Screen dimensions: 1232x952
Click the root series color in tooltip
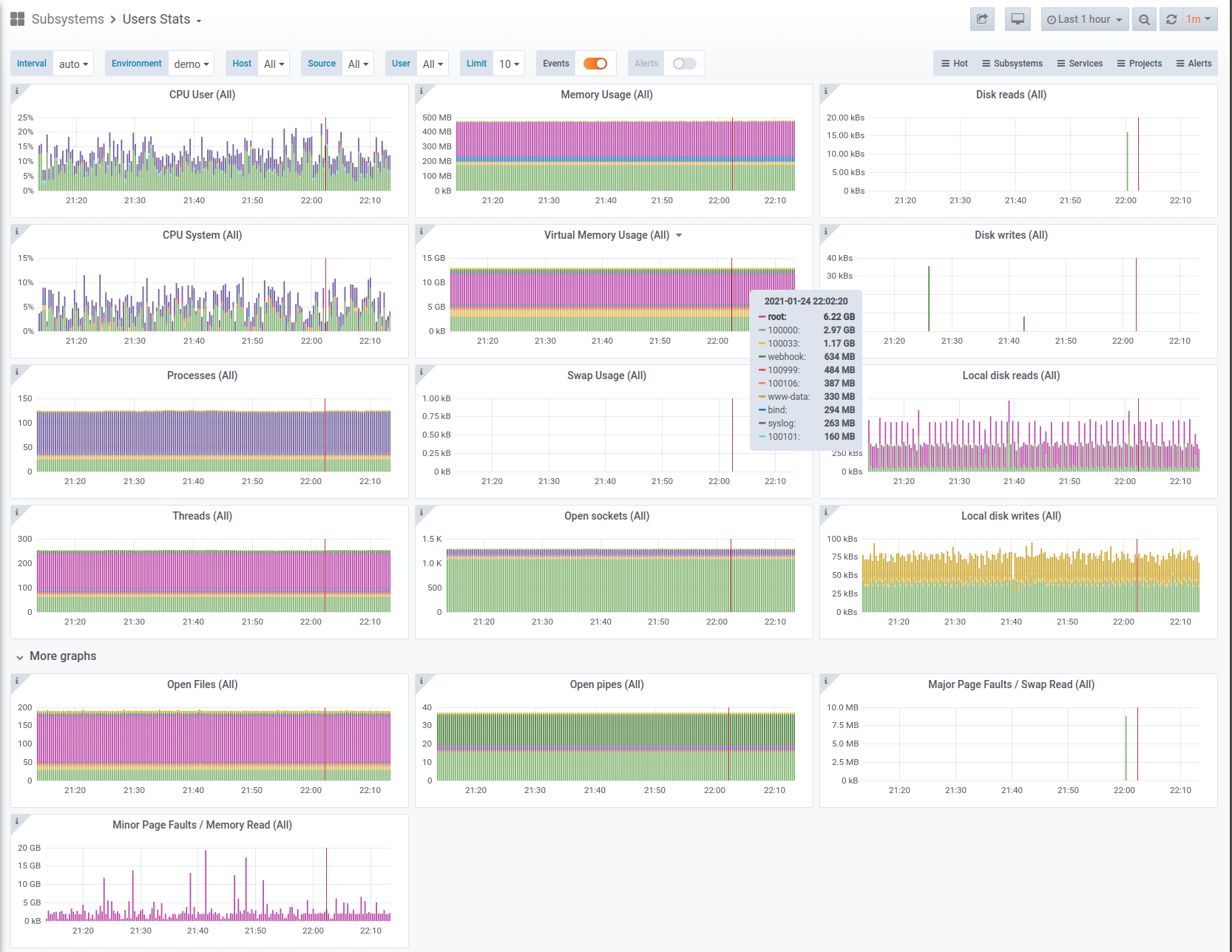[x=762, y=317]
